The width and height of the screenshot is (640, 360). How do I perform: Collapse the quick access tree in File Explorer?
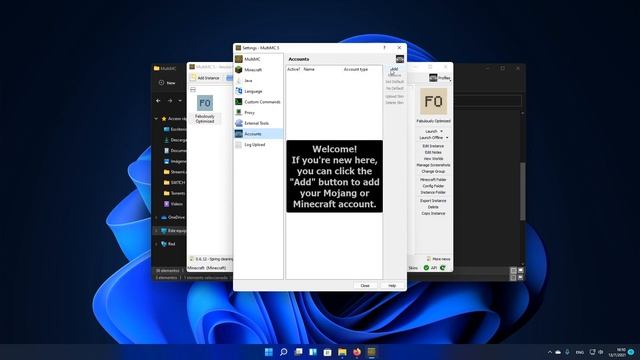click(x=156, y=119)
